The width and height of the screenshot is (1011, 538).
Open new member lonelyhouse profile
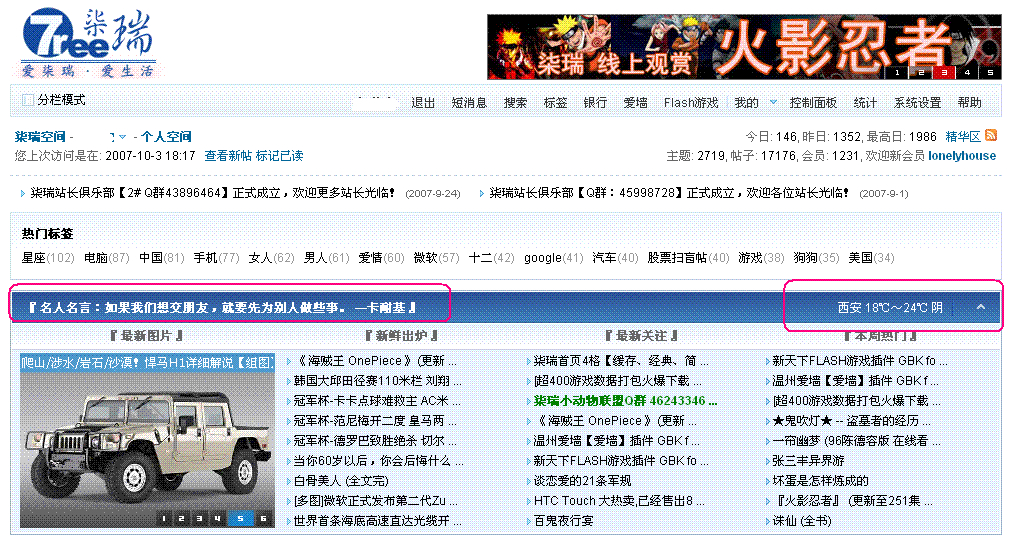(962, 155)
